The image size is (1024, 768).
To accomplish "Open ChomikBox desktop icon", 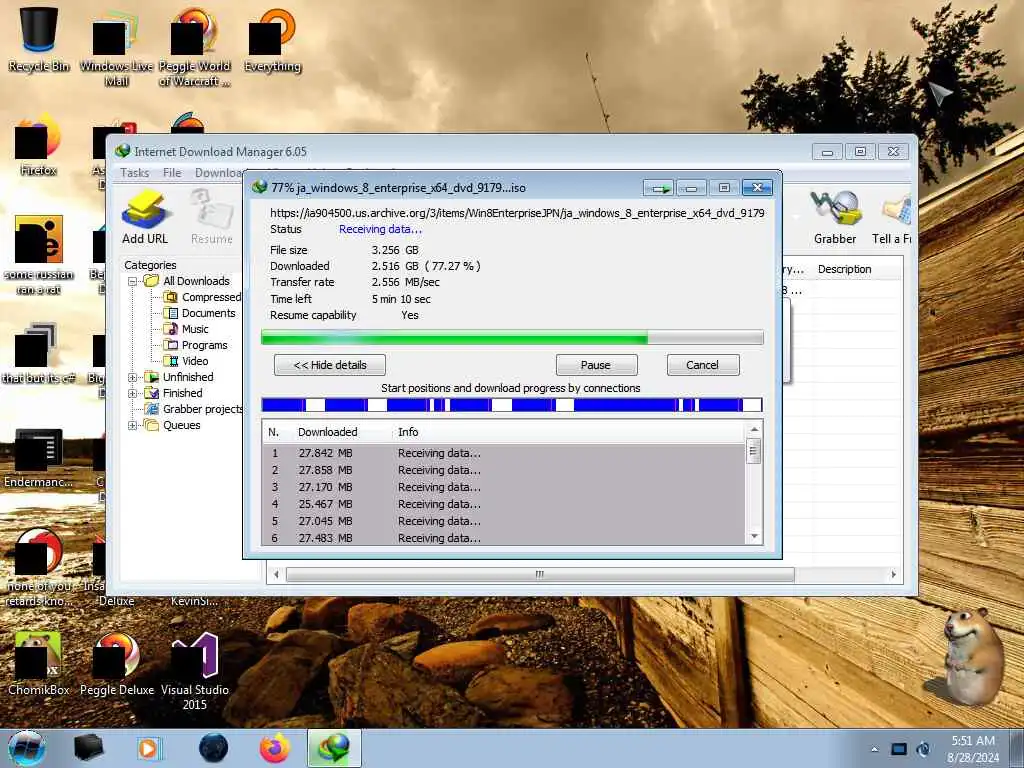I will (x=39, y=663).
